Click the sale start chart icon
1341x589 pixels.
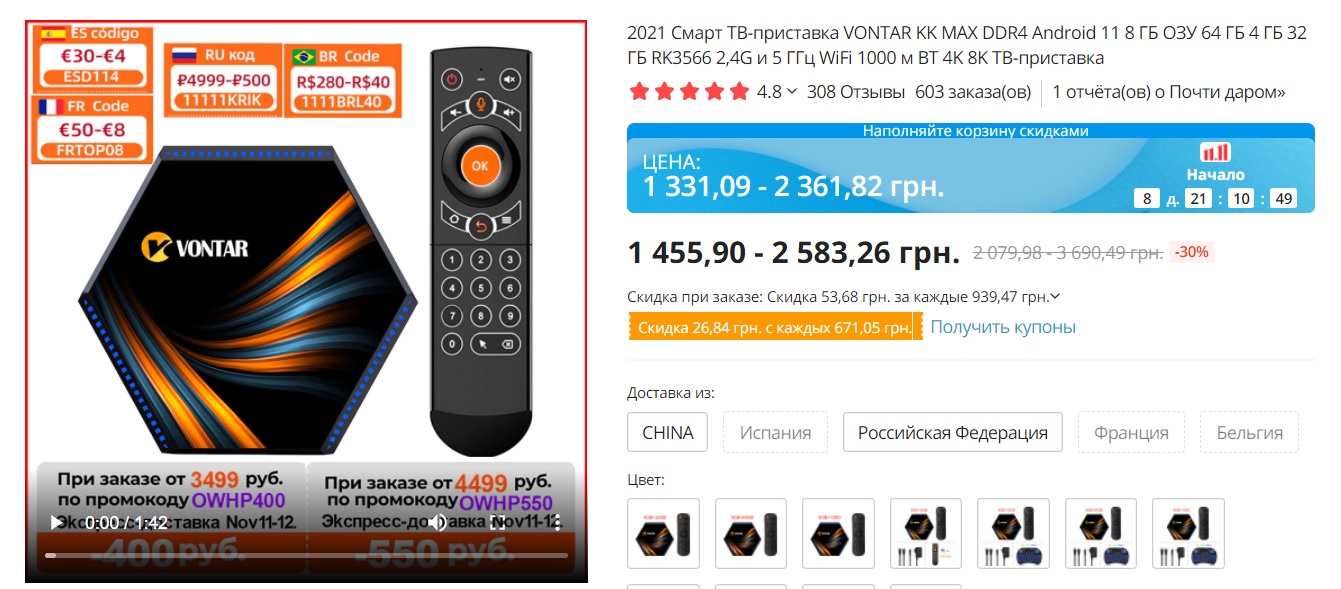pos(1215,152)
